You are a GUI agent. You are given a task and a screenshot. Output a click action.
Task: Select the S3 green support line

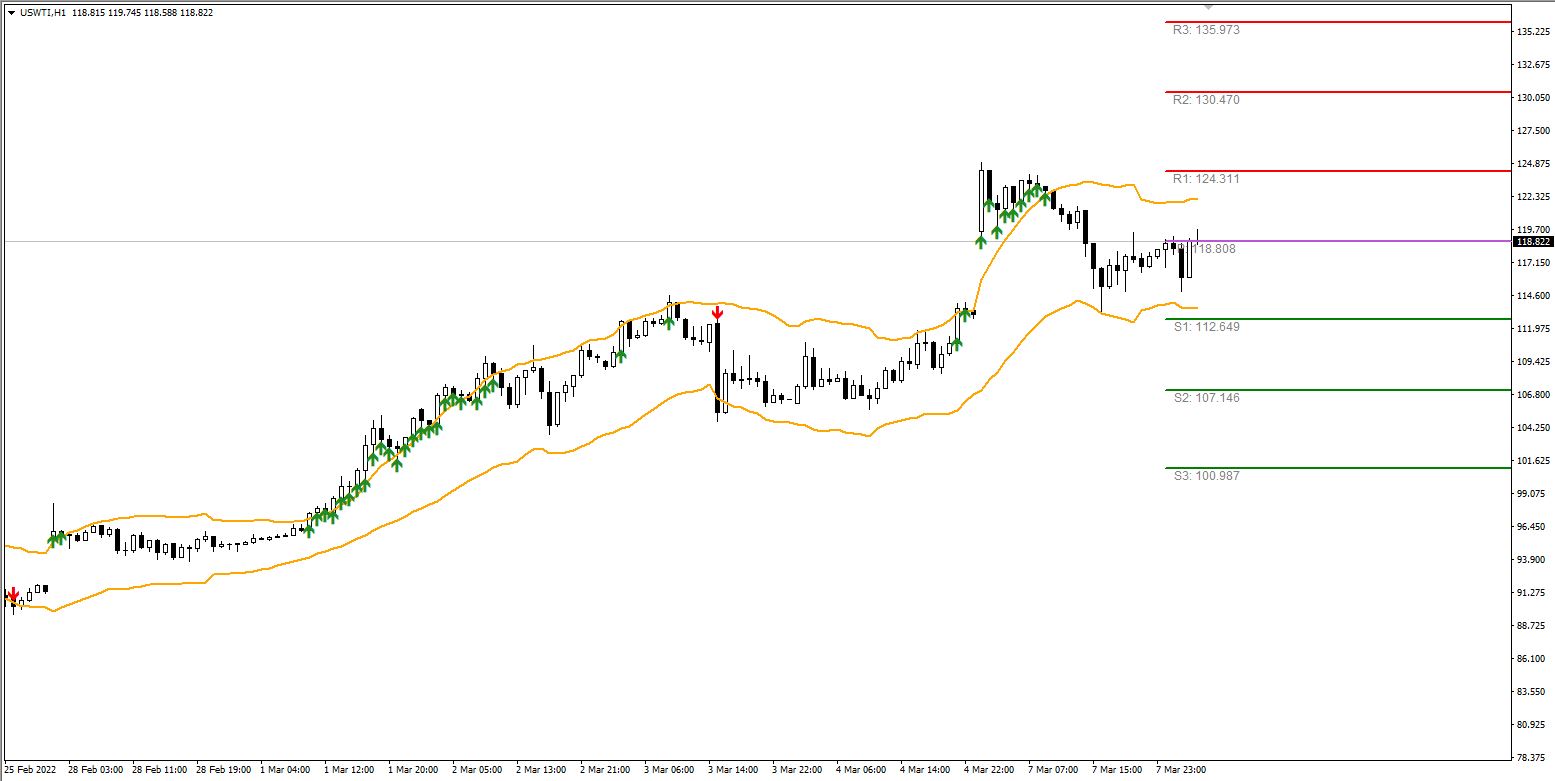(x=1338, y=468)
